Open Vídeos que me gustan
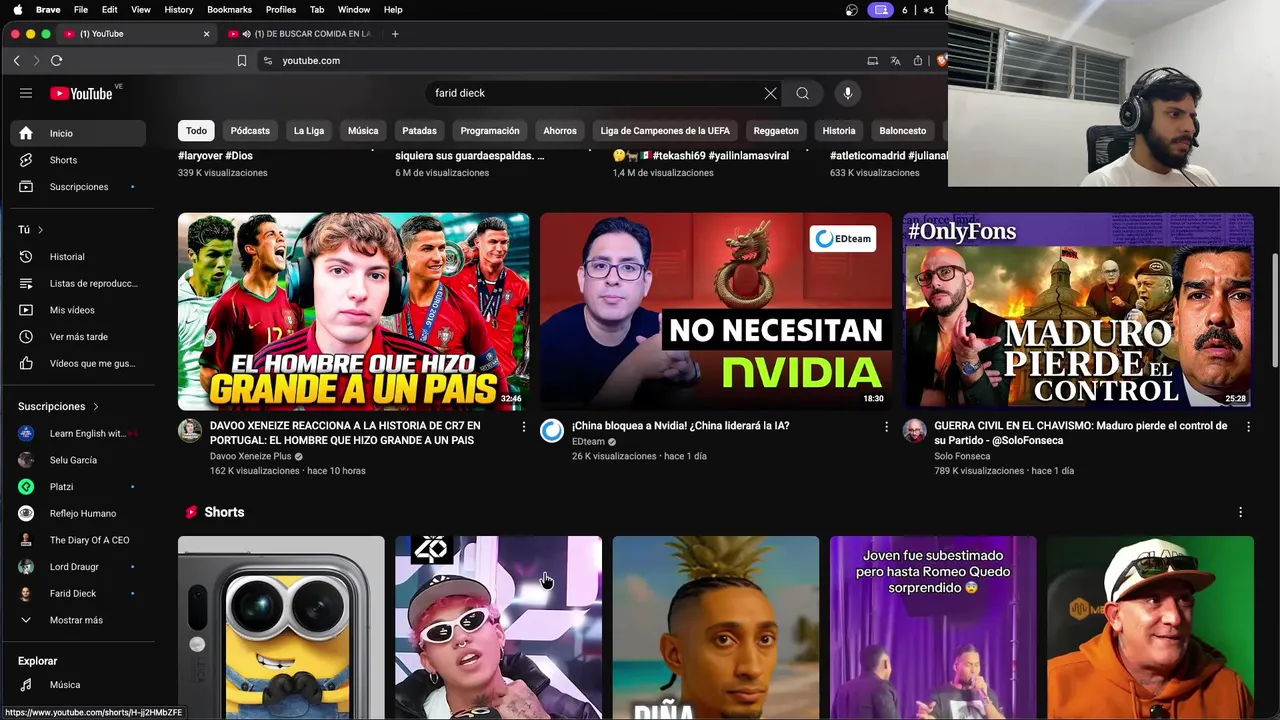 [78, 363]
